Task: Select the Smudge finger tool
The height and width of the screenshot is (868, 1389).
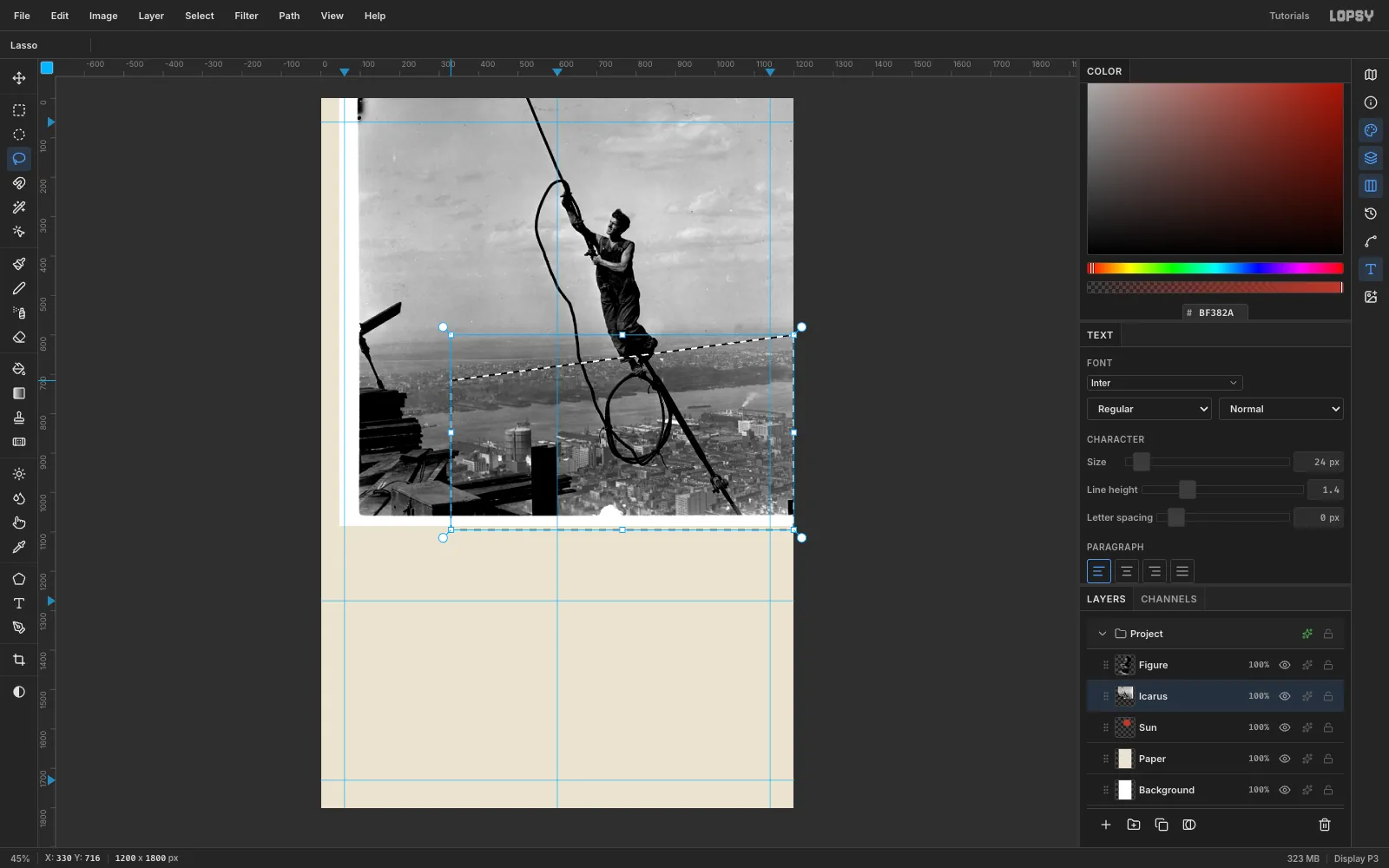Action: (19, 523)
